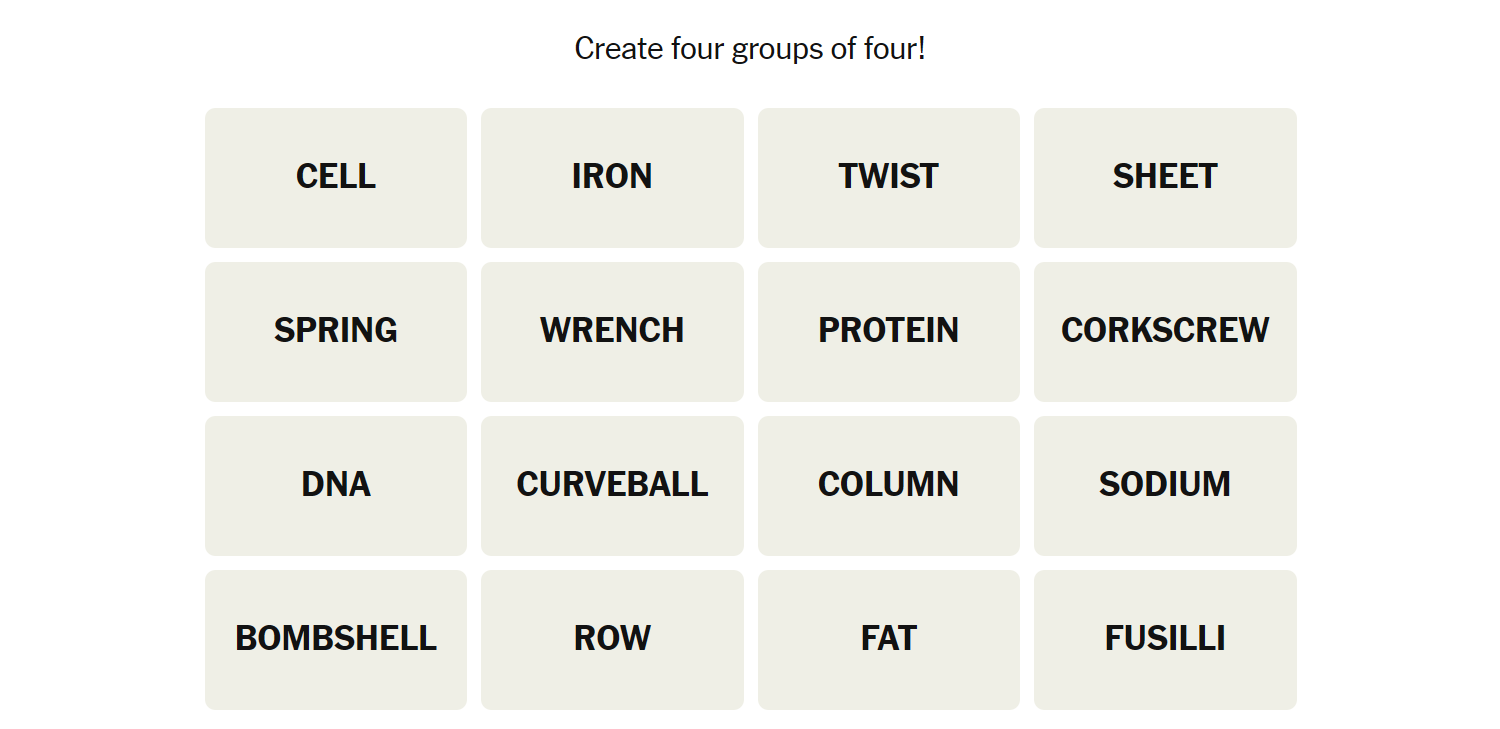Toggle the PROTEIN tile selection
1500x729 pixels.
pos(888,331)
